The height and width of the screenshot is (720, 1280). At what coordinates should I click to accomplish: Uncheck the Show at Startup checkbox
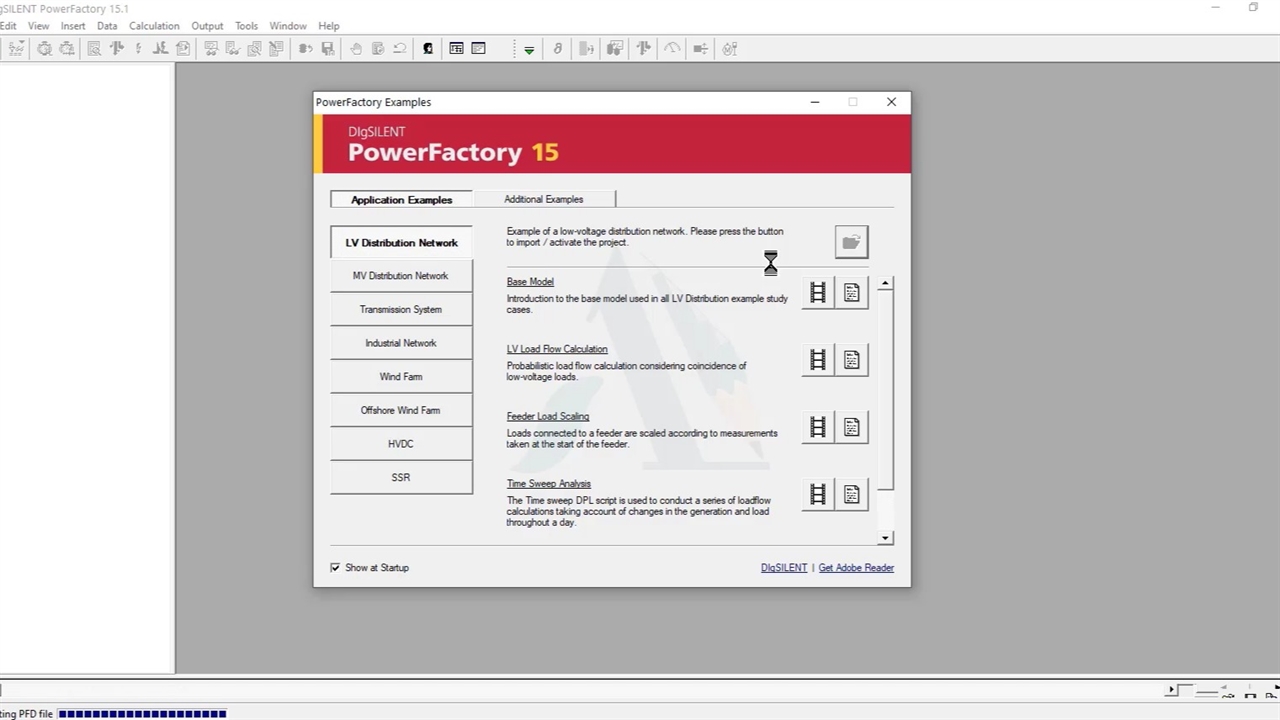[x=335, y=568]
